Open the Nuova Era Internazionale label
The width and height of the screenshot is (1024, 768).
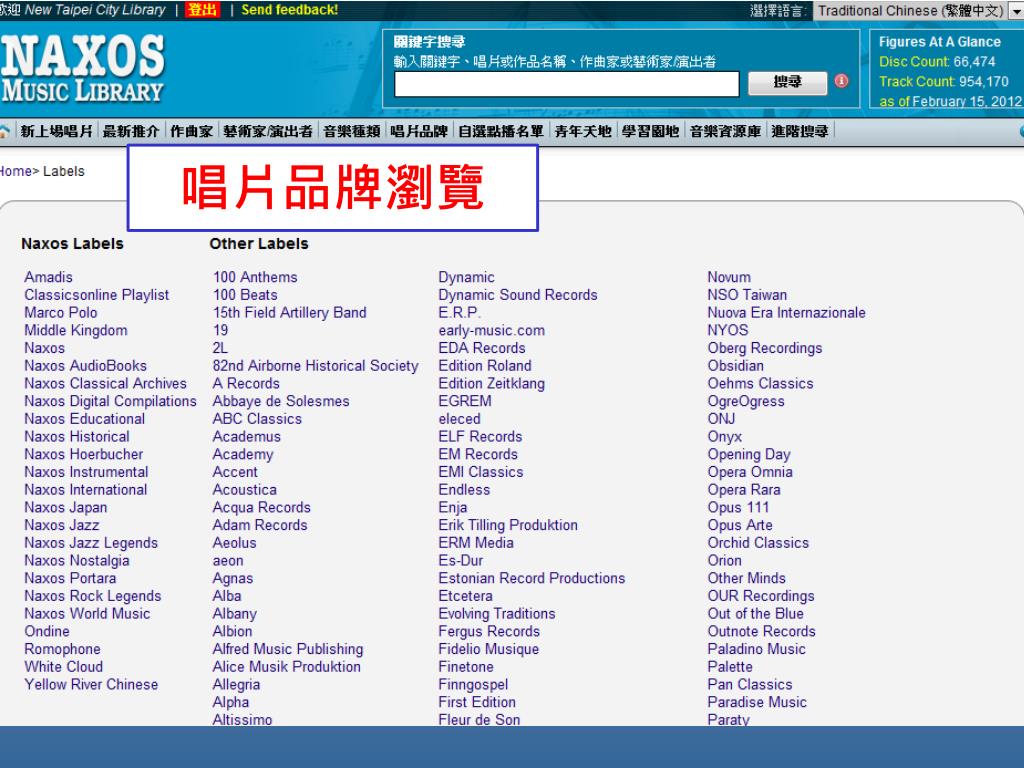pos(786,312)
